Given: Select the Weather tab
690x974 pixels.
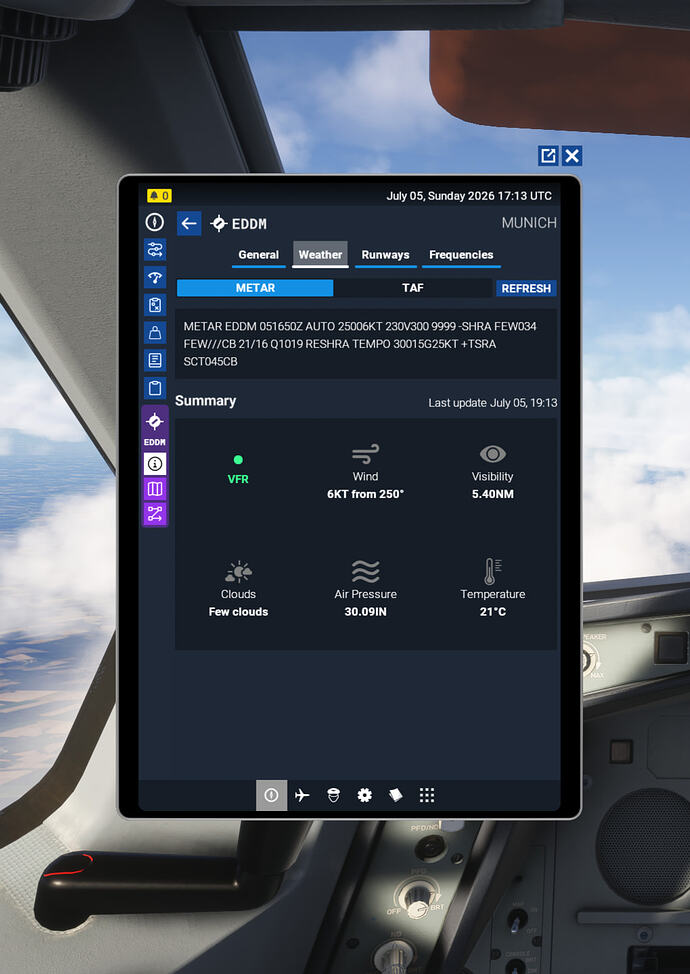Looking at the screenshot, I should [320, 255].
